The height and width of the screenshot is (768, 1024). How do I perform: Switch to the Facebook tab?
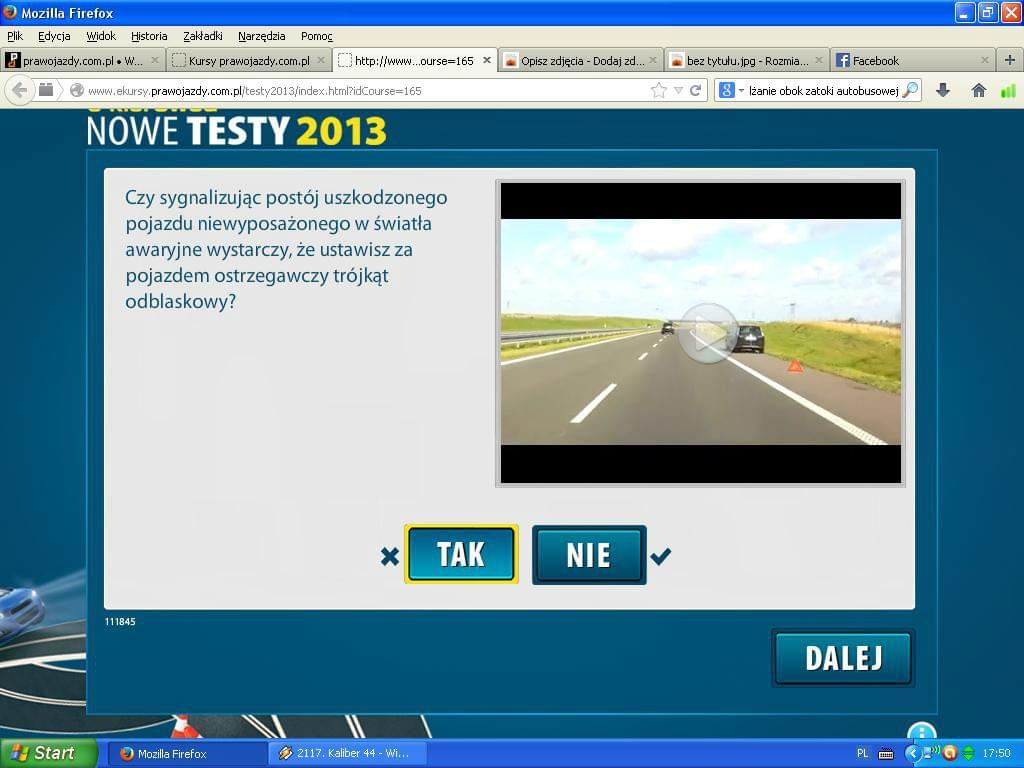click(x=912, y=60)
